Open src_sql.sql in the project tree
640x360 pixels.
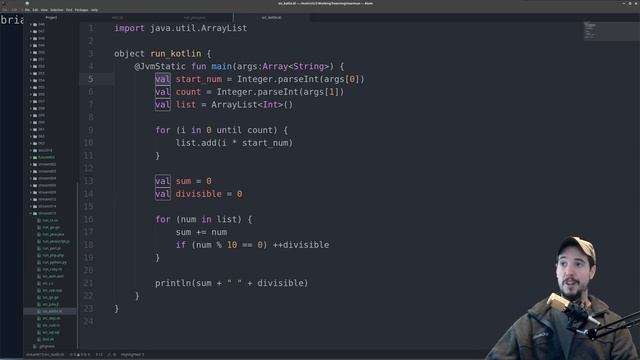(x=51, y=332)
